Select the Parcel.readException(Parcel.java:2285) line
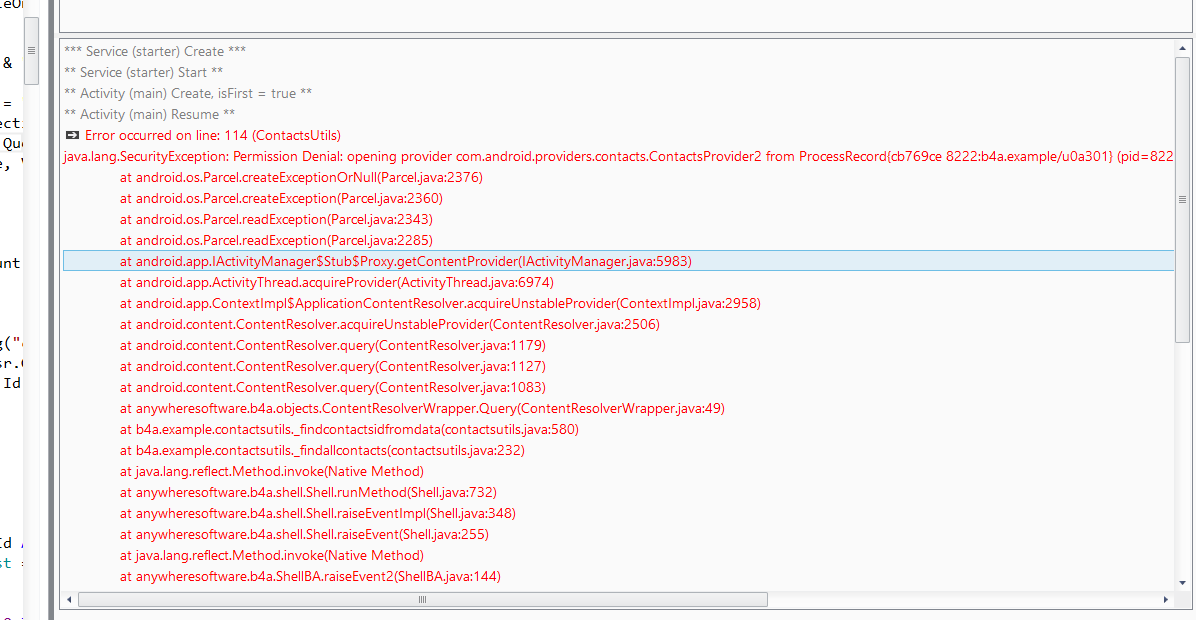The height and width of the screenshot is (620, 1196). 276,240
